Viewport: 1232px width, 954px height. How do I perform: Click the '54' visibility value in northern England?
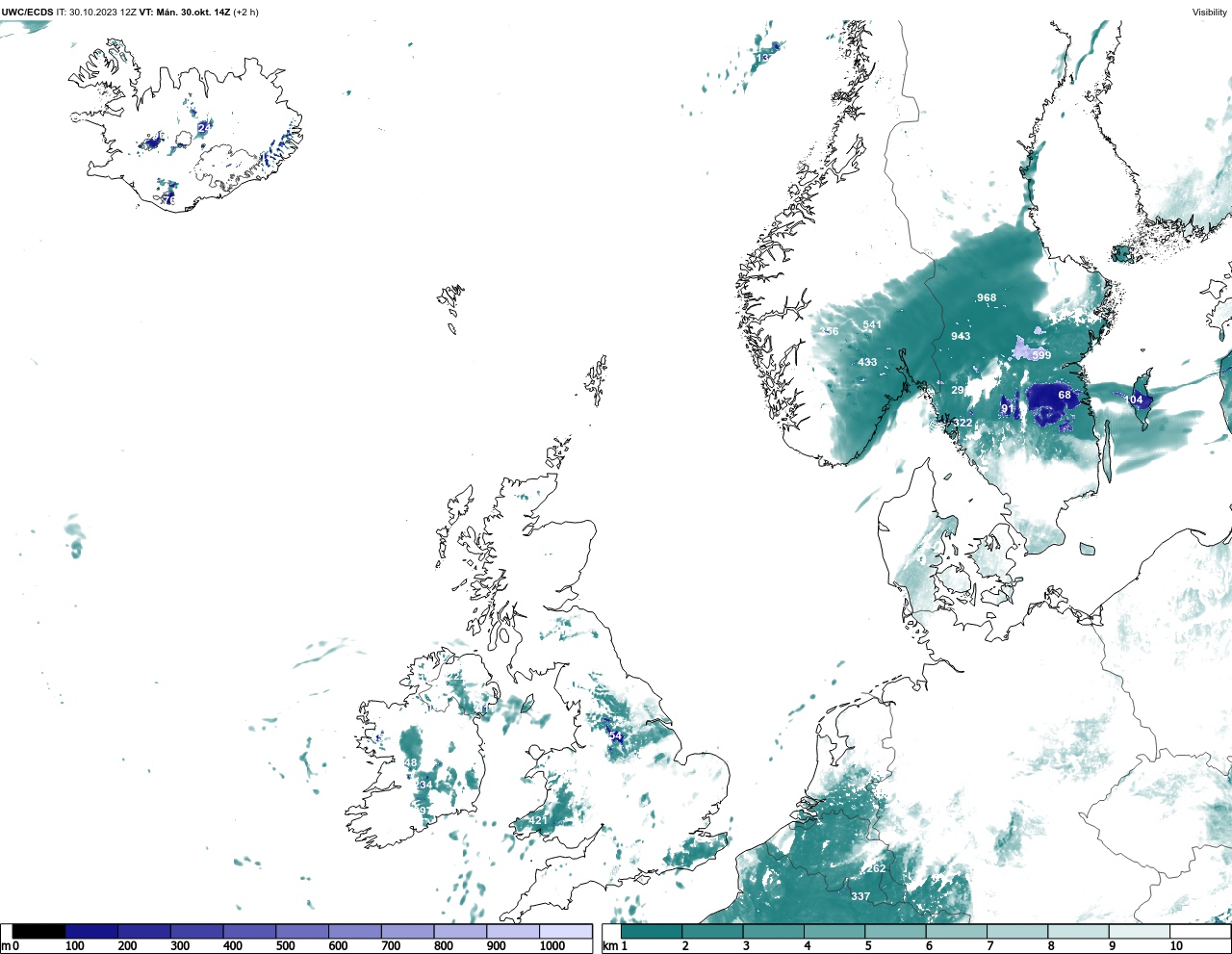615,736
